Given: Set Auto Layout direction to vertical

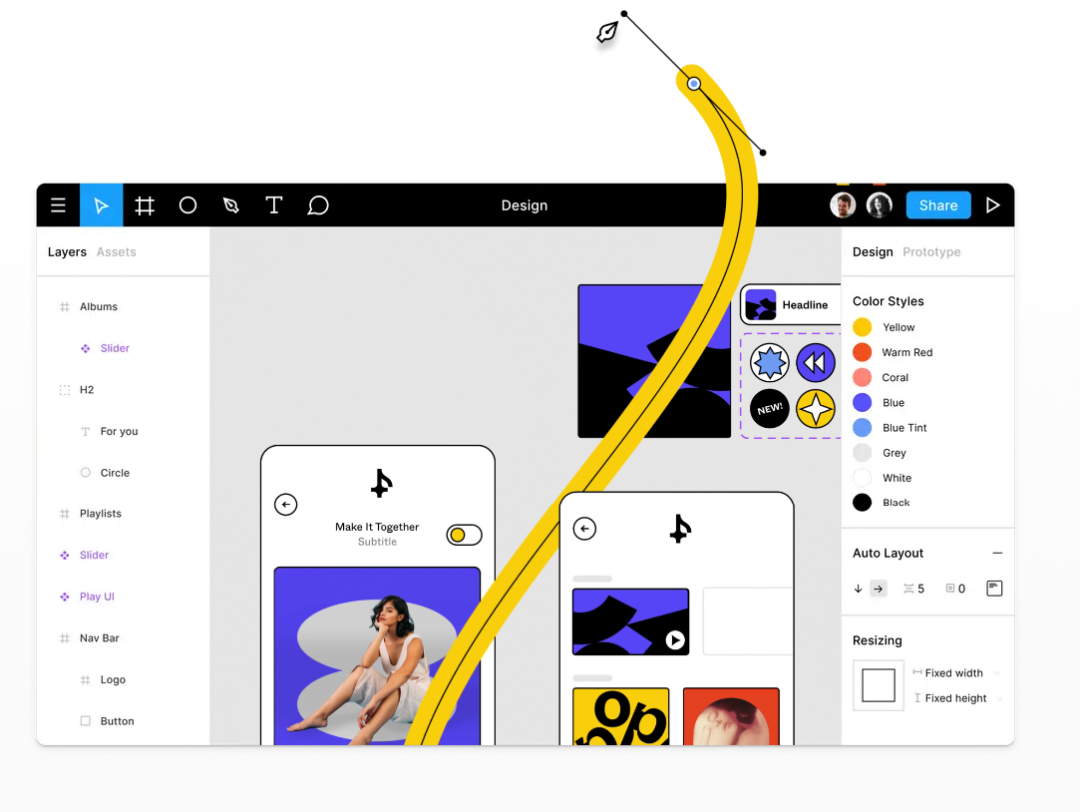Looking at the screenshot, I should [858, 589].
